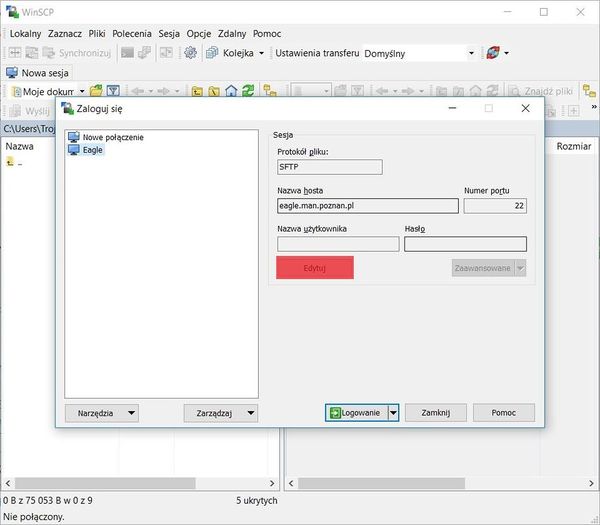Click the Protokół pliku SFTP field
The height and width of the screenshot is (525, 600).
point(329,167)
